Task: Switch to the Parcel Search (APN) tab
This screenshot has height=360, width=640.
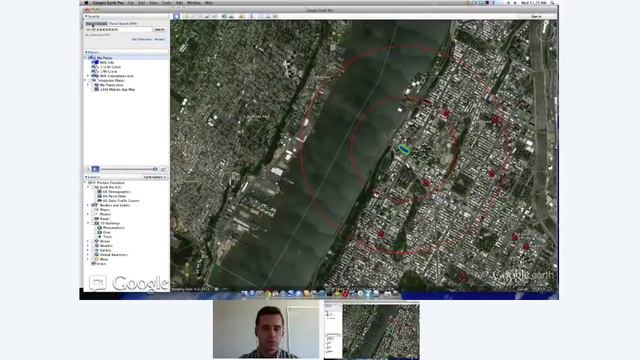Action: (x=123, y=24)
